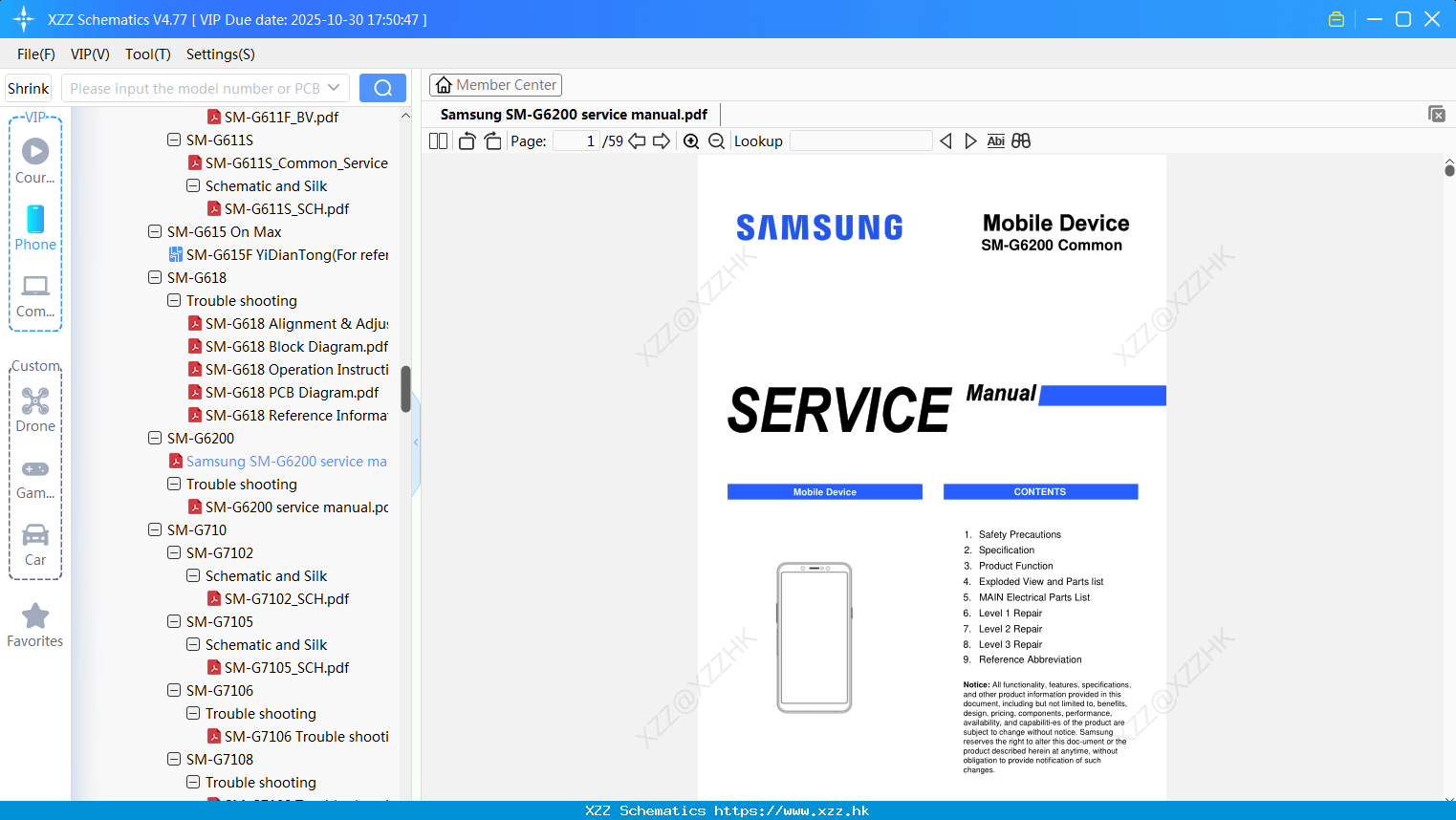1456x820 pixels.
Task: Collapse SM-G615 On Max node
Action: pos(155,231)
